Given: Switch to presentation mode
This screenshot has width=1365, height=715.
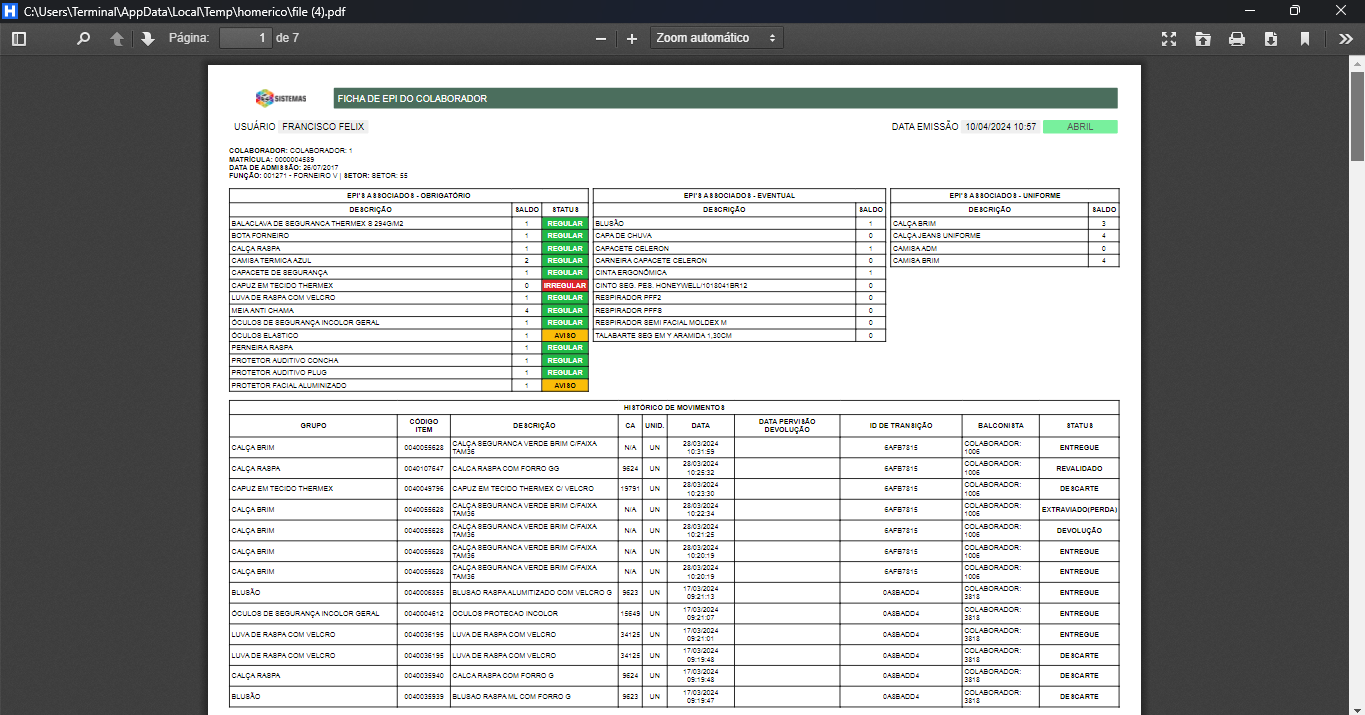Looking at the screenshot, I should [1169, 38].
